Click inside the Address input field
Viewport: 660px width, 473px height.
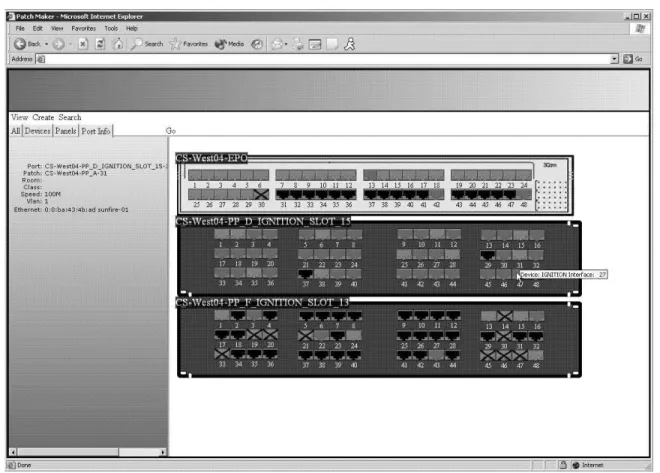click(x=323, y=59)
